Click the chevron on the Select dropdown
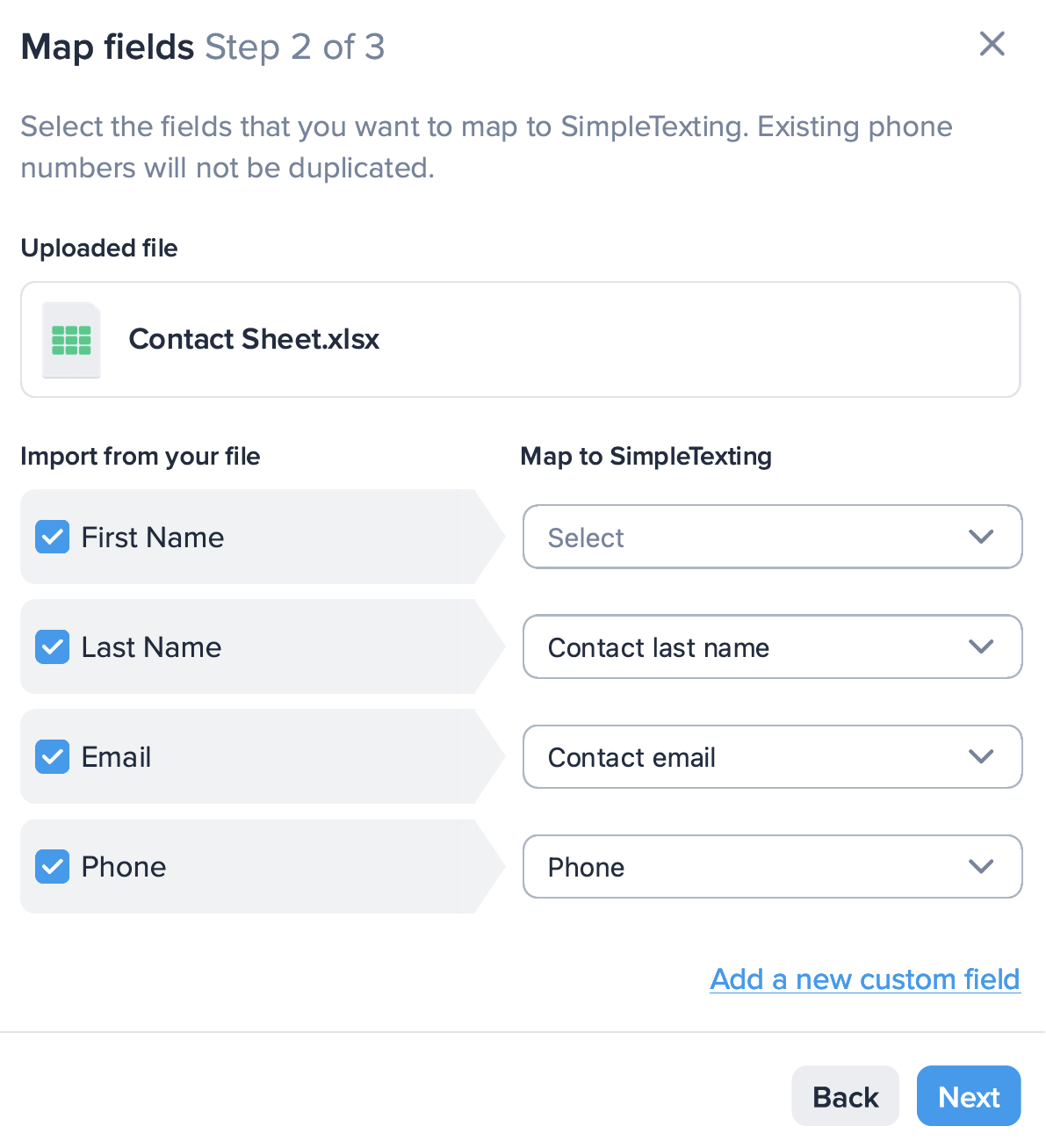 (x=981, y=537)
